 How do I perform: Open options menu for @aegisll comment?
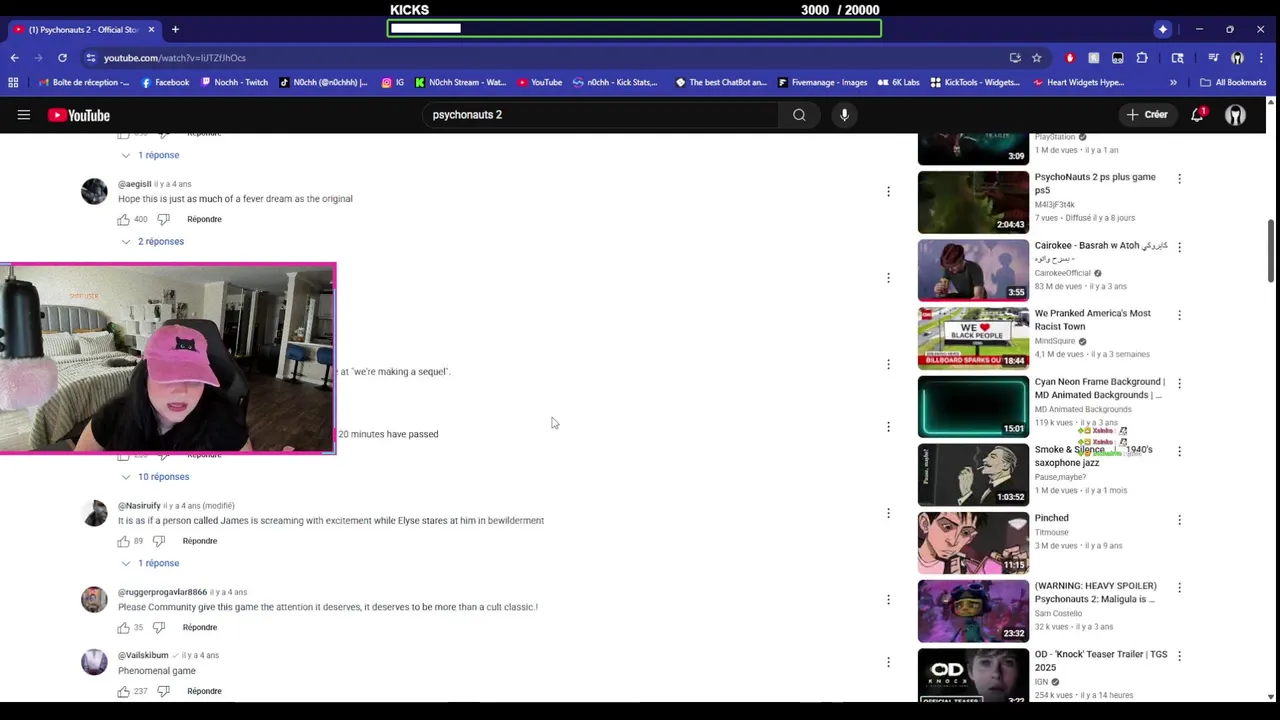pyautogui.click(x=888, y=191)
